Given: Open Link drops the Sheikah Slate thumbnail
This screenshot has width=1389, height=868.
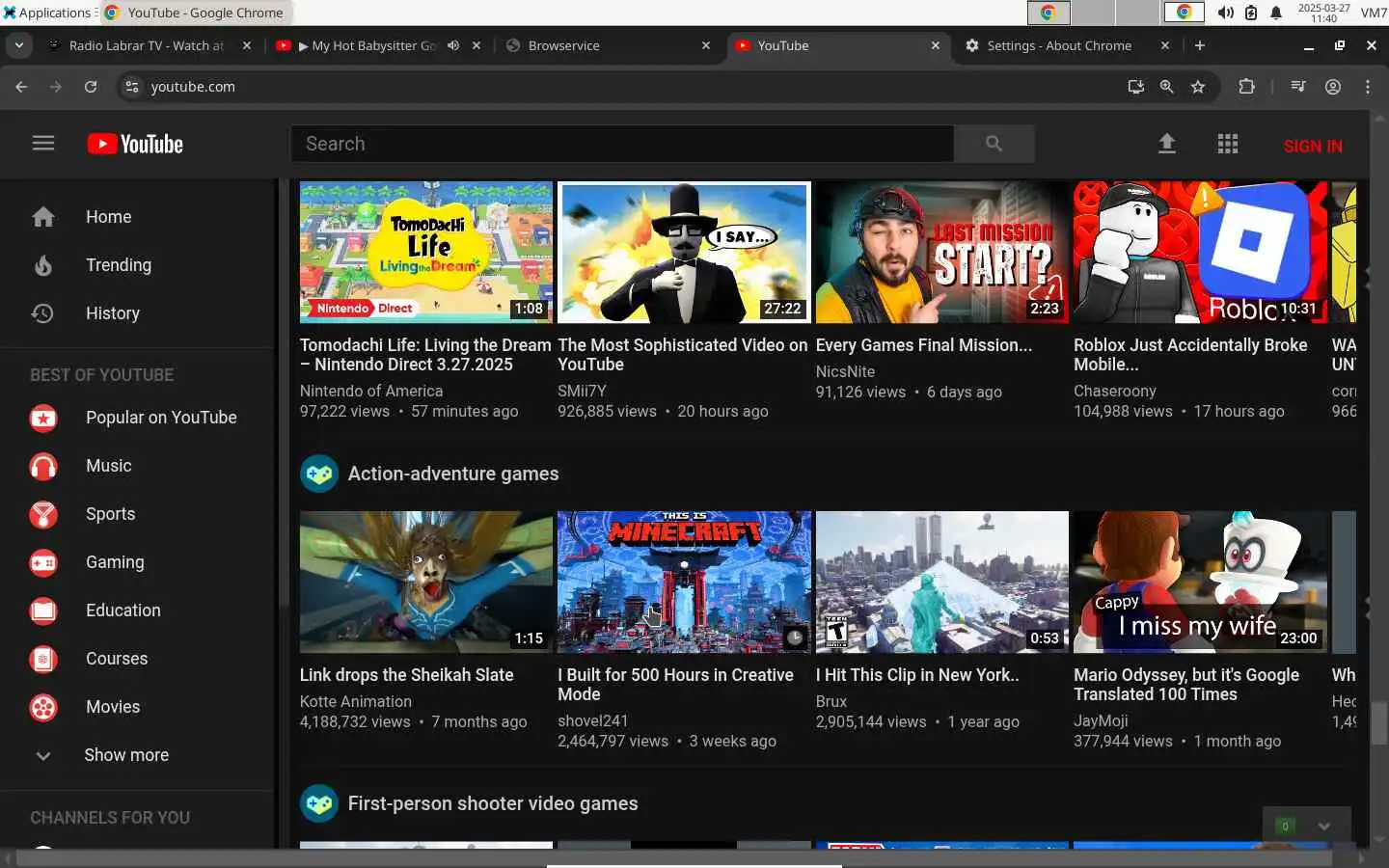Looking at the screenshot, I should tap(426, 583).
